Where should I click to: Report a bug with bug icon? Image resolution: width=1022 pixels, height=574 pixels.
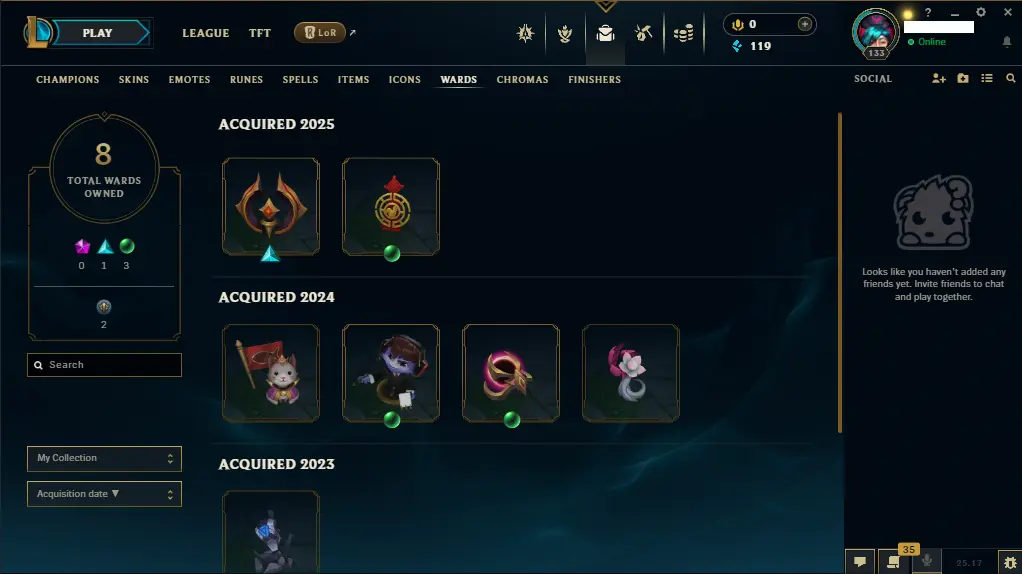(1010, 562)
